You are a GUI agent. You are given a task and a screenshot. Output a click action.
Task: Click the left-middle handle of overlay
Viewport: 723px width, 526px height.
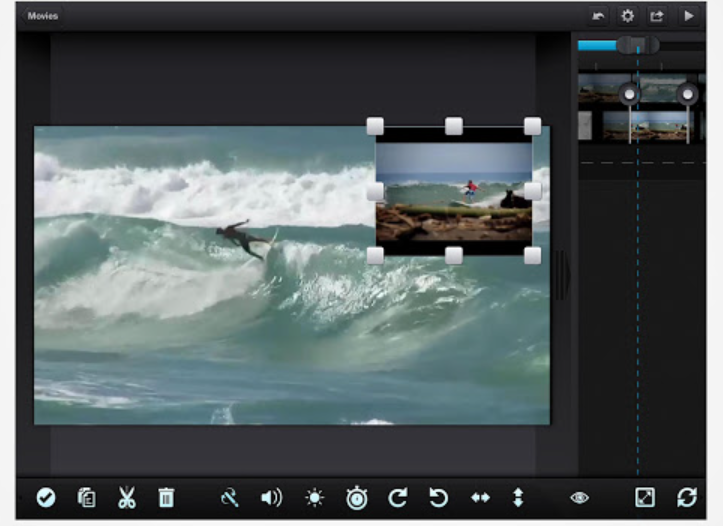pos(375,191)
